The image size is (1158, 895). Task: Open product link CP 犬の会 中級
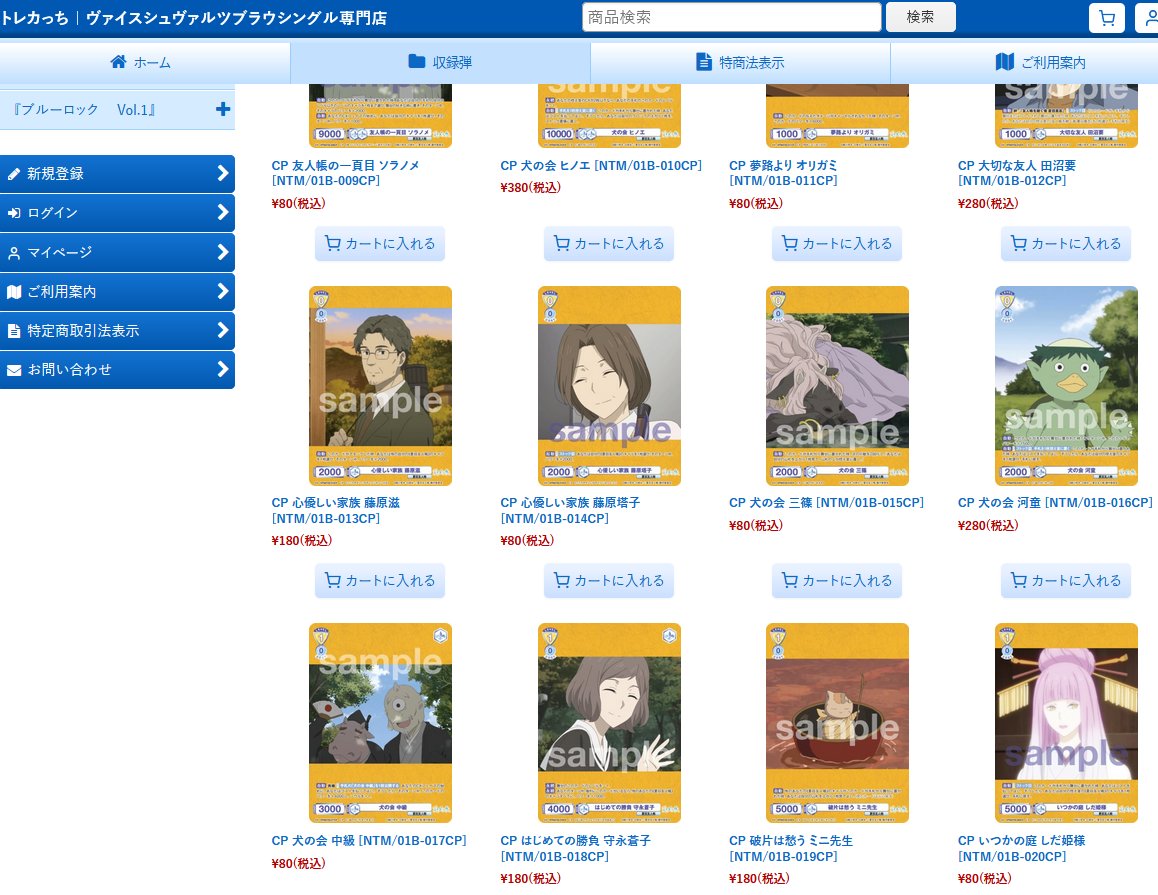[369, 840]
